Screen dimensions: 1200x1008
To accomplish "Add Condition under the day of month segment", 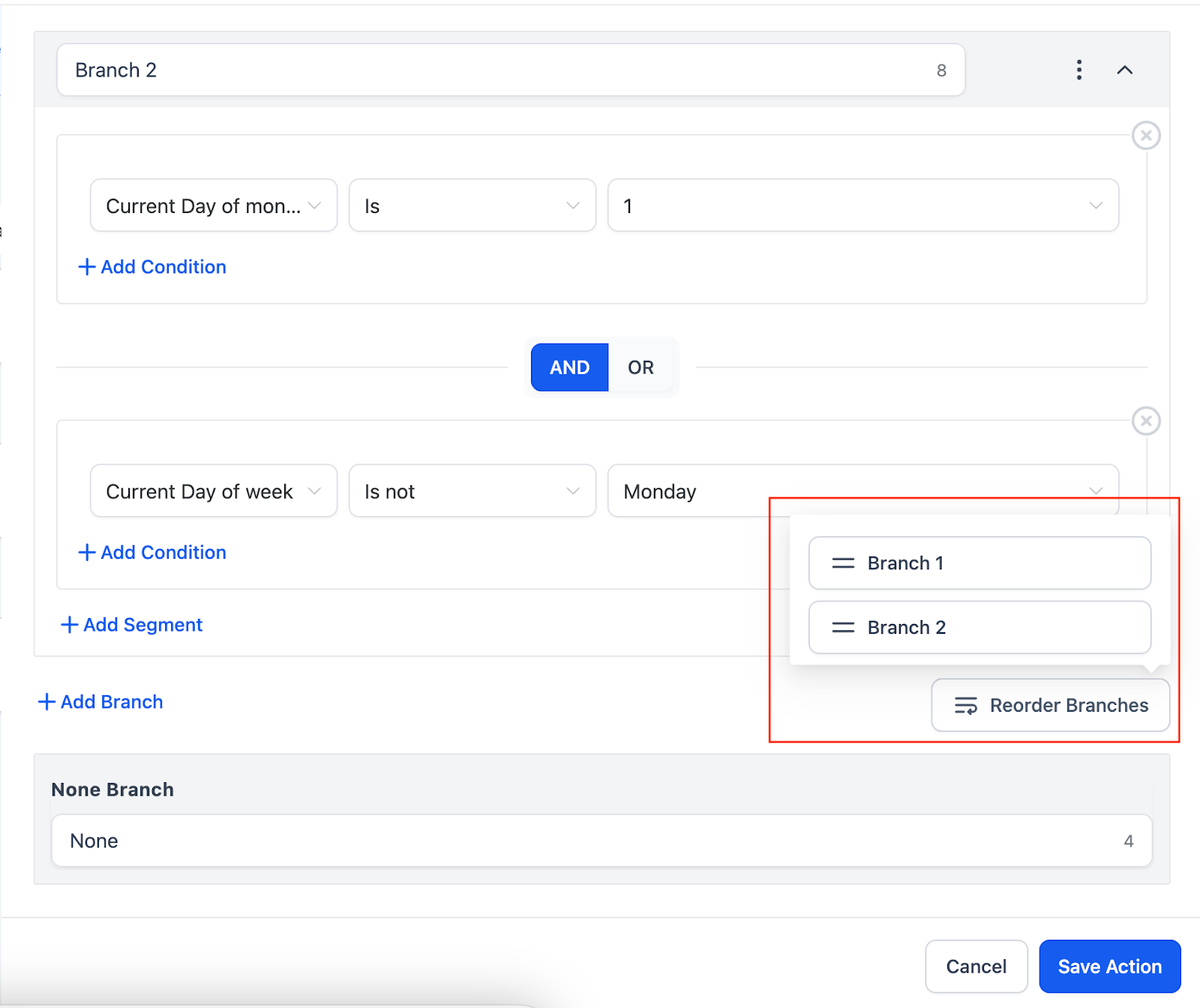I will tap(152, 267).
